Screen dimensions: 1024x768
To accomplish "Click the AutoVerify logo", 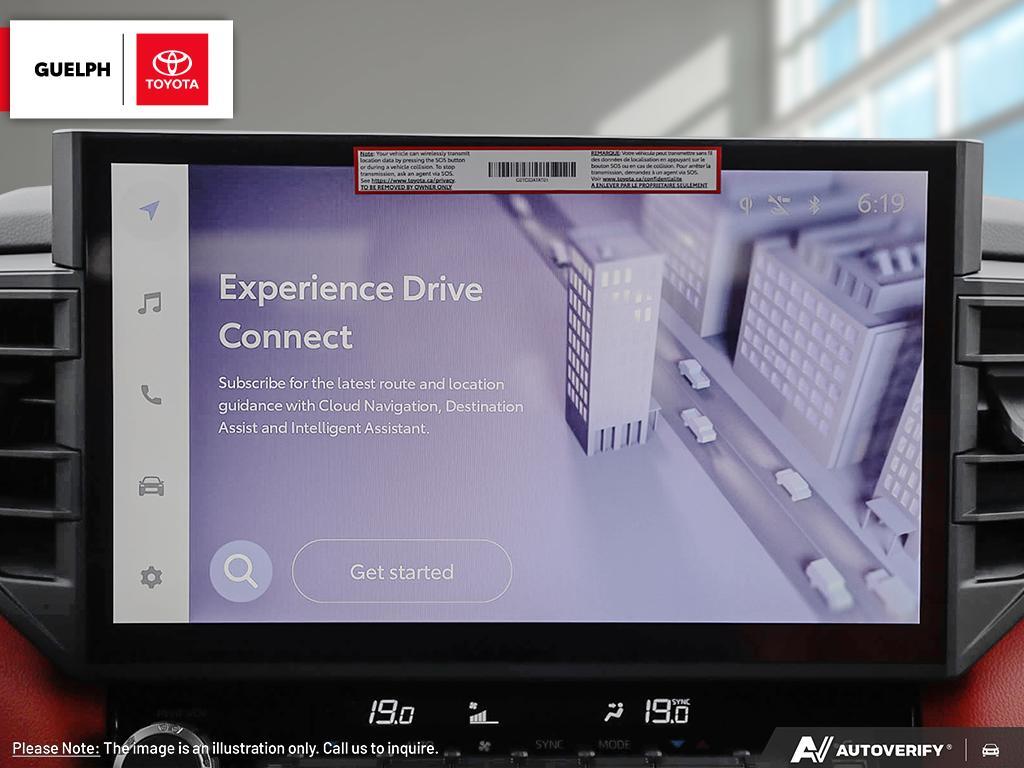I will tap(870, 749).
